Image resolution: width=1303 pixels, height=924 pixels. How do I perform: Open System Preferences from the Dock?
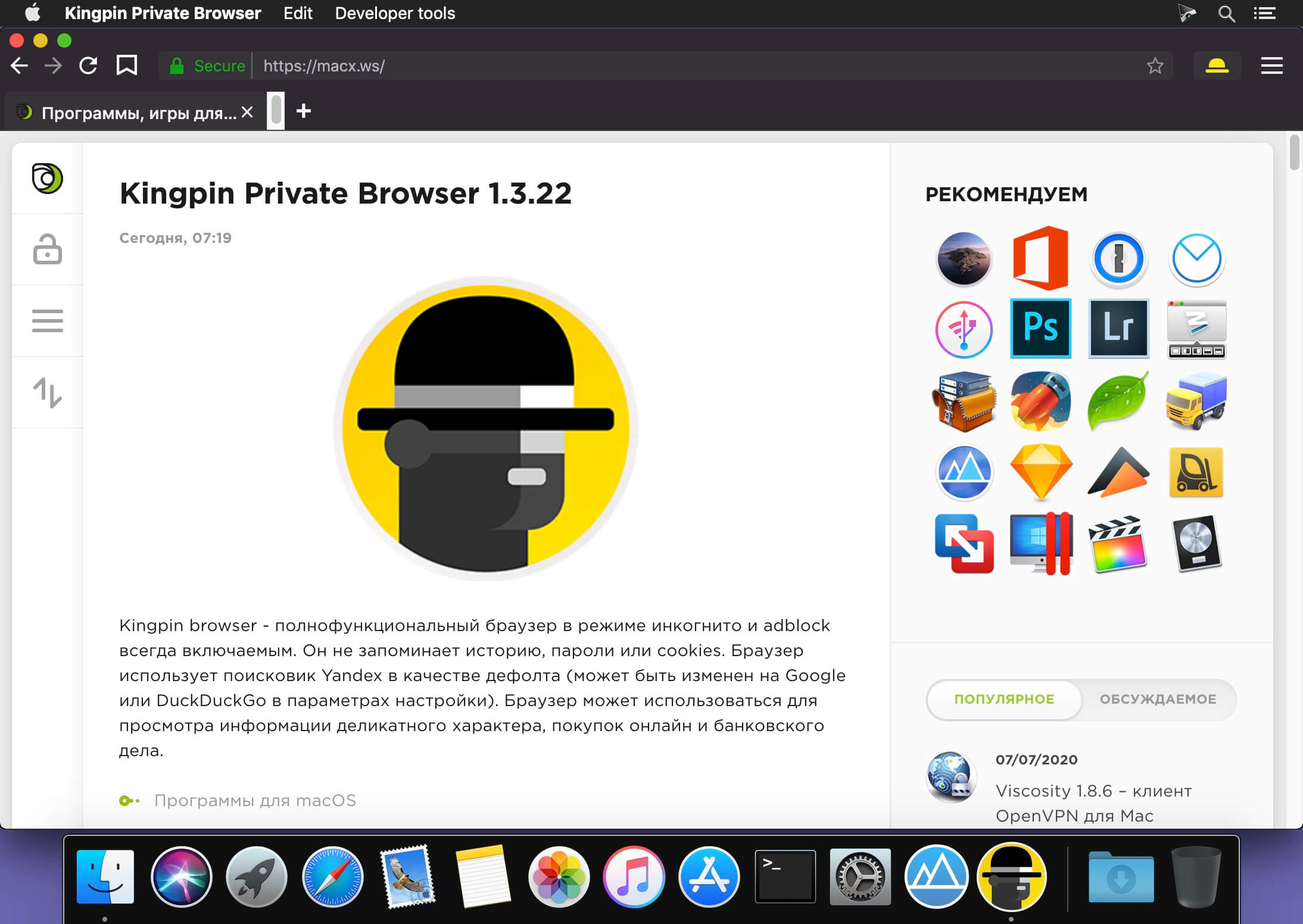coord(860,877)
